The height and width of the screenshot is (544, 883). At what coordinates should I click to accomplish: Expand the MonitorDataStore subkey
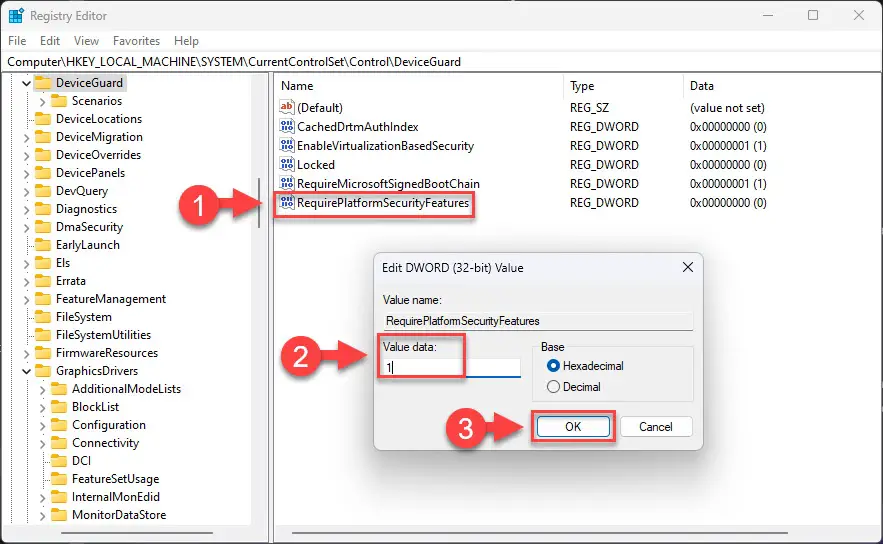[x=42, y=515]
